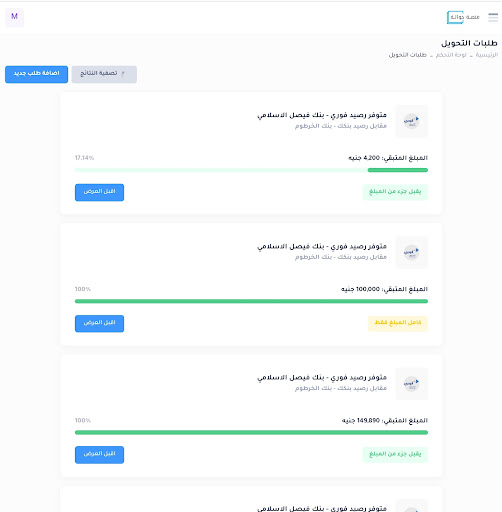Click the كامل المبلغ فقط yellow badge
502x512 pixels.
pos(398,323)
